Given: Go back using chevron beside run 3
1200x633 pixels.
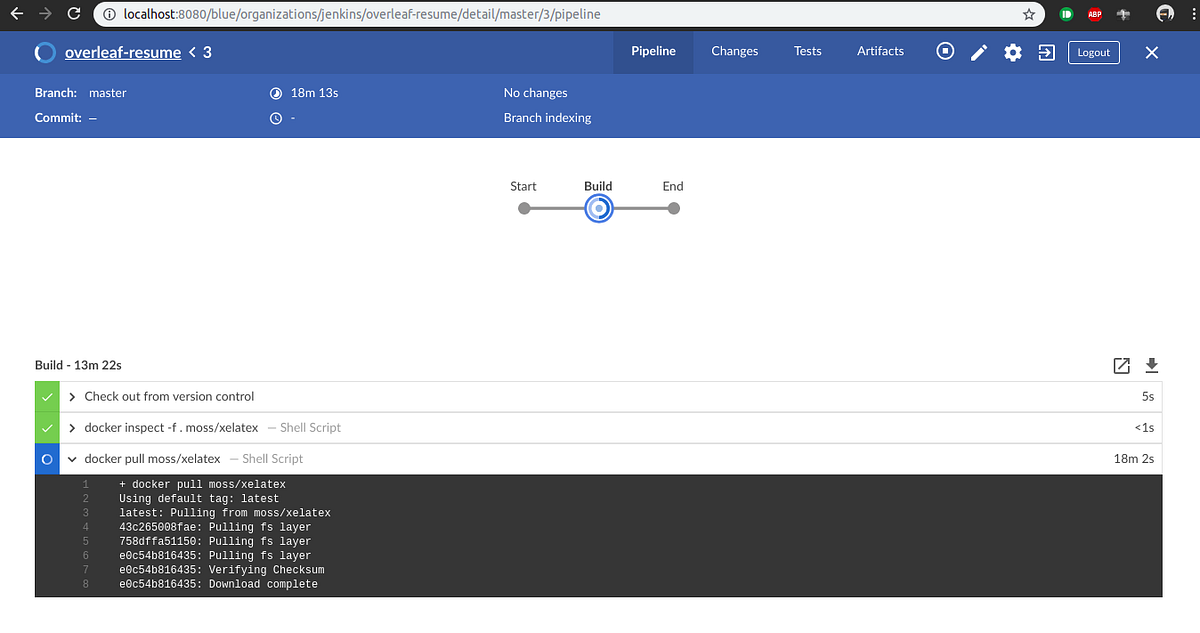Looking at the screenshot, I should (x=192, y=52).
